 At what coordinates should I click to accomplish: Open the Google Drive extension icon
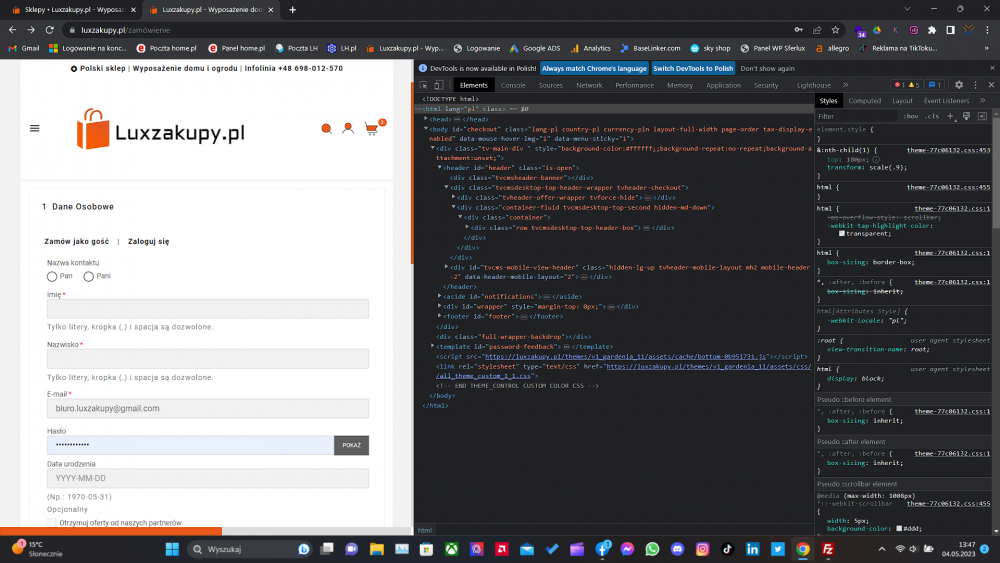[877, 30]
